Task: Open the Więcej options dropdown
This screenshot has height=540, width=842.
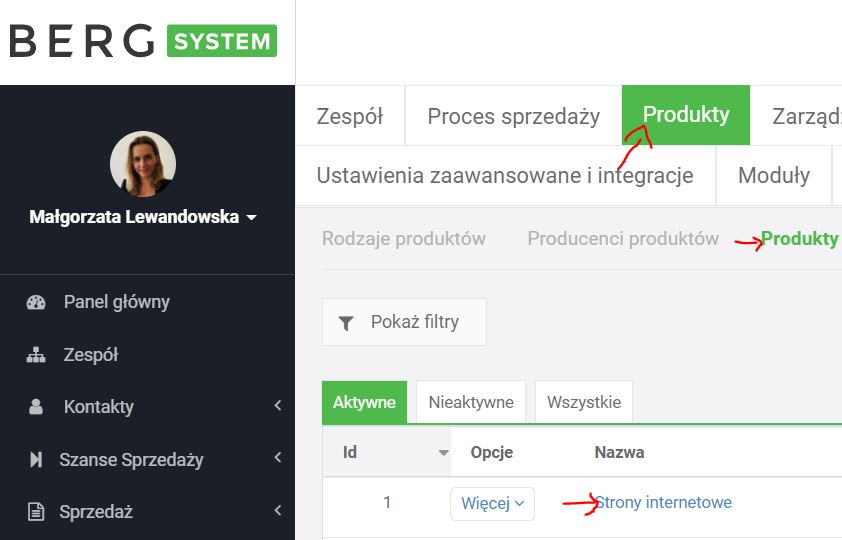Action: click(492, 503)
